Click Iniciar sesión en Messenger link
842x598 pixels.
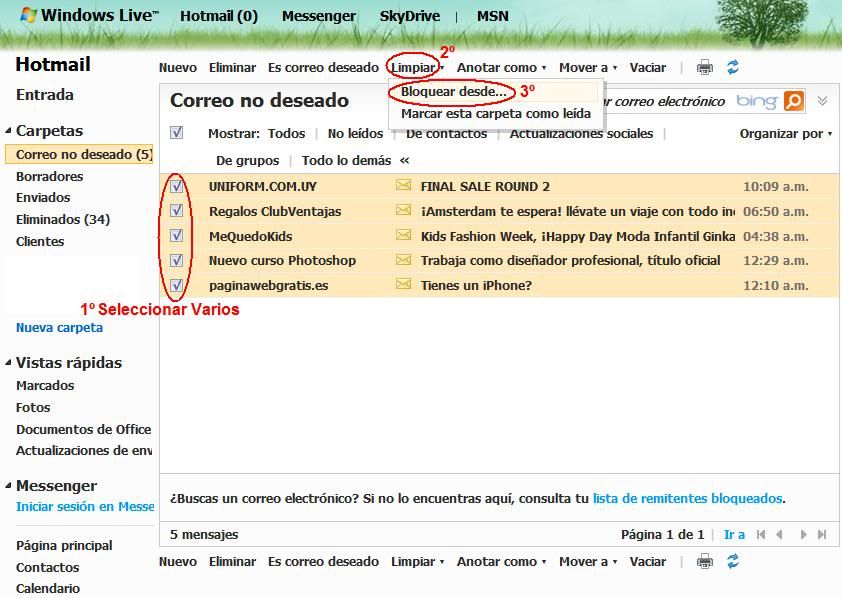point(85,506)
